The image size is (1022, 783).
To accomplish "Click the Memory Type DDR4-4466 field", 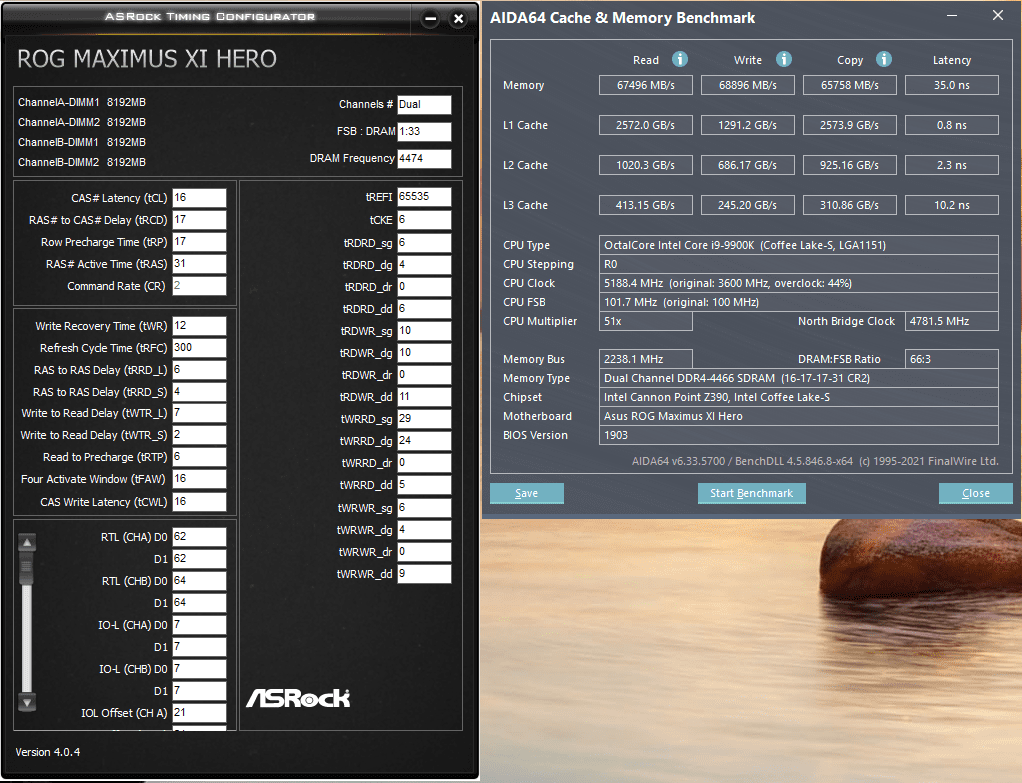I will pyautogui.click(x=798, y=378).
